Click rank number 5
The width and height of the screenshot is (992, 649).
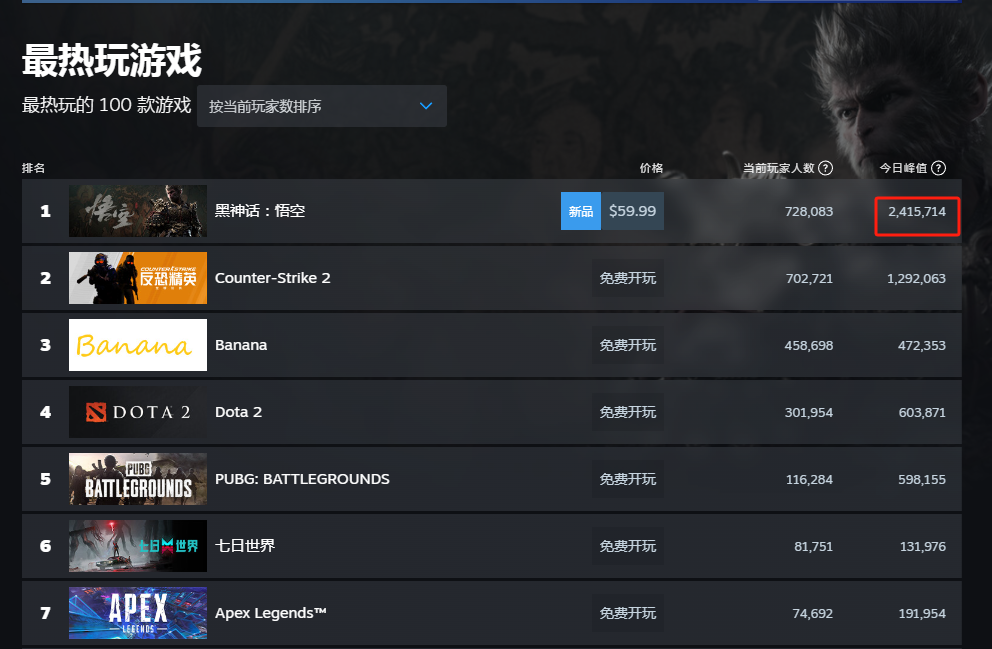tap(46, 479)
